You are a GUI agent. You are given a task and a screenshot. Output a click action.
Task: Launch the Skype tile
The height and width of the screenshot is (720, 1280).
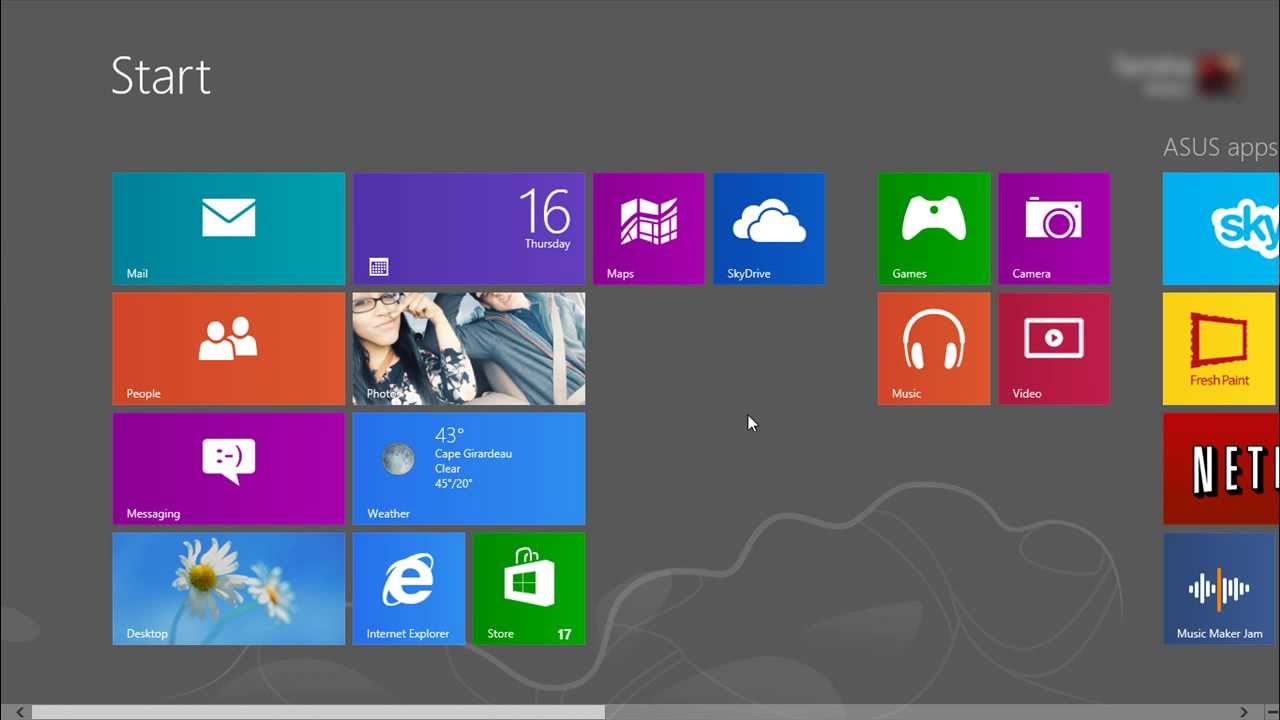1221,229
